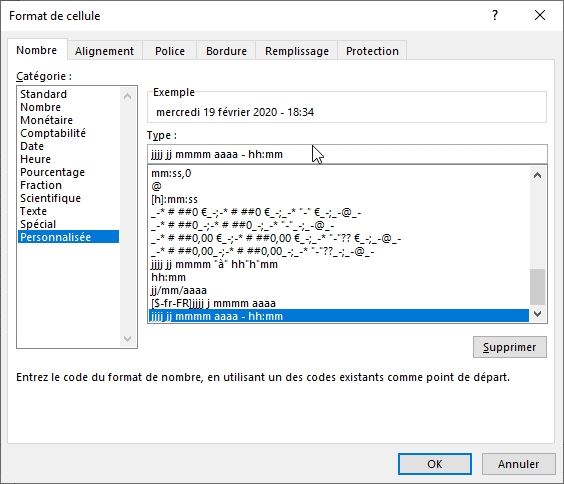
Task: Select format with # ##0,00 € and "-"??
Action: coord(338,238)
